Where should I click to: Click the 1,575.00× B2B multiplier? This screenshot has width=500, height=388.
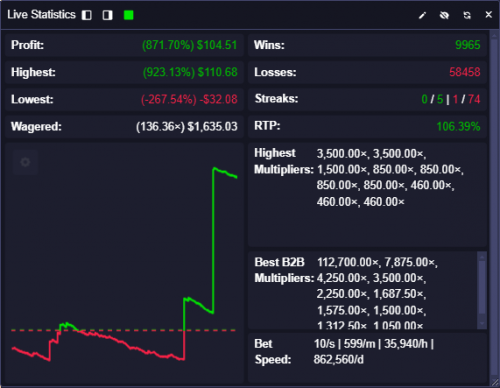343,311
